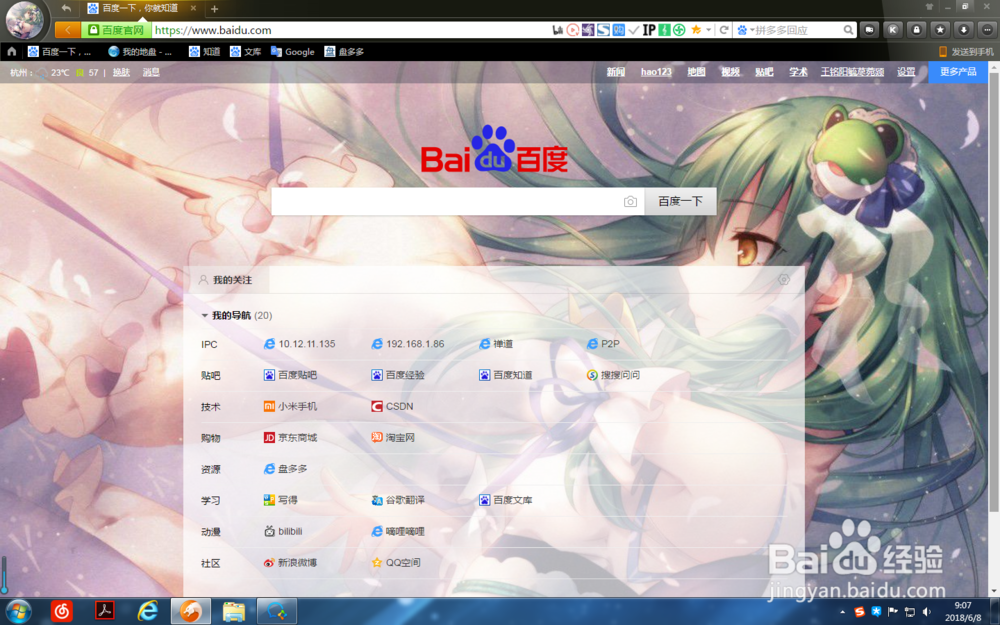
Task: Click the magnifier in browser search box
Action: 848,30
